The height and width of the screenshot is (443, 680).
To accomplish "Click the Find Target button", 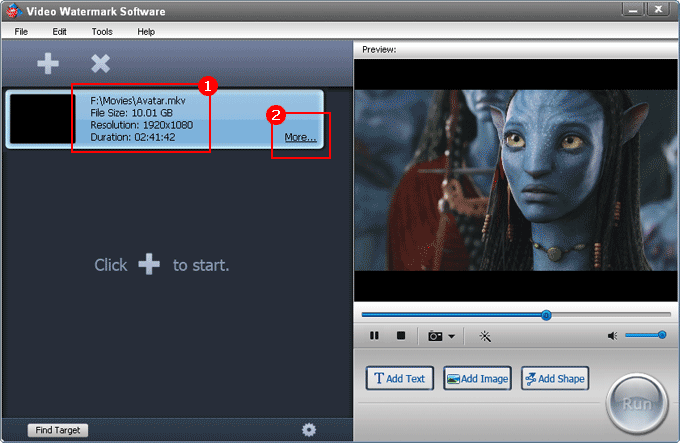I will pyautogui.click(x=58, y=430).
